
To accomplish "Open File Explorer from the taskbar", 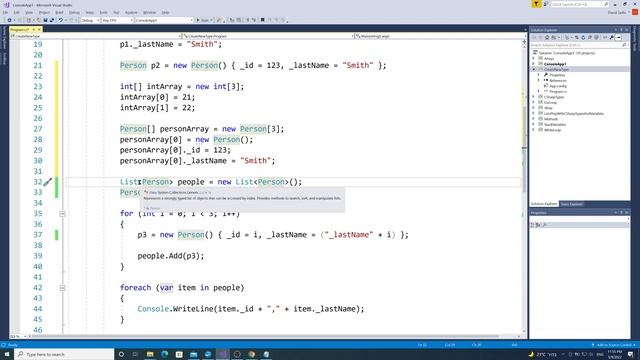I will (x=150, y=354).
